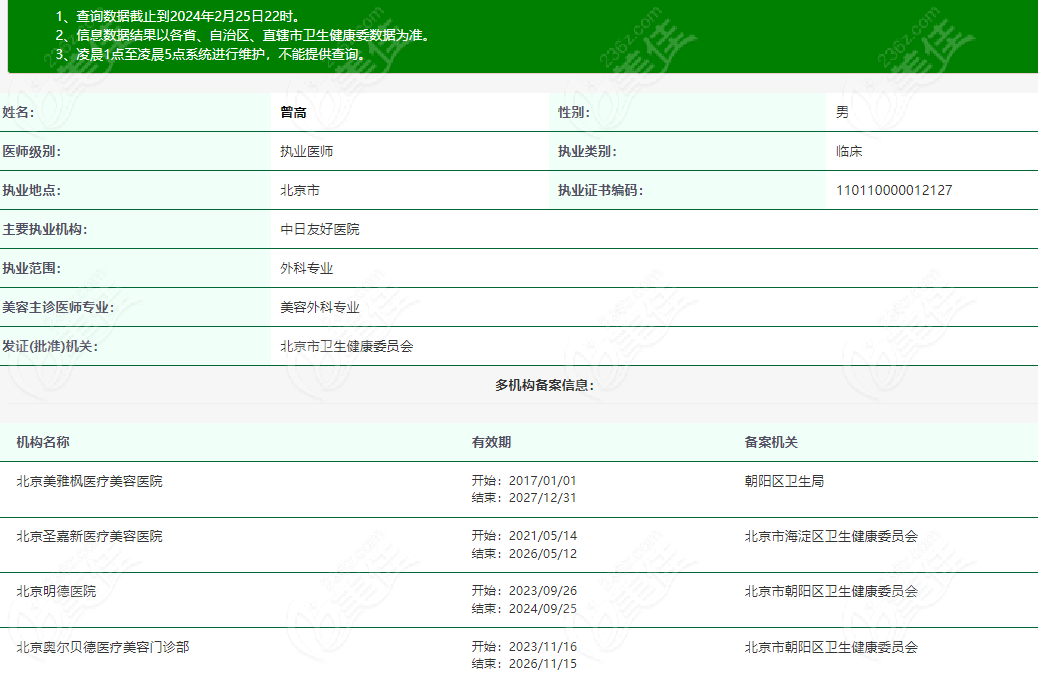Viewport: 1038px width, 676px height.
Task: Click the 美容外科专业 specialty value
Action: [x=319, y=308]
